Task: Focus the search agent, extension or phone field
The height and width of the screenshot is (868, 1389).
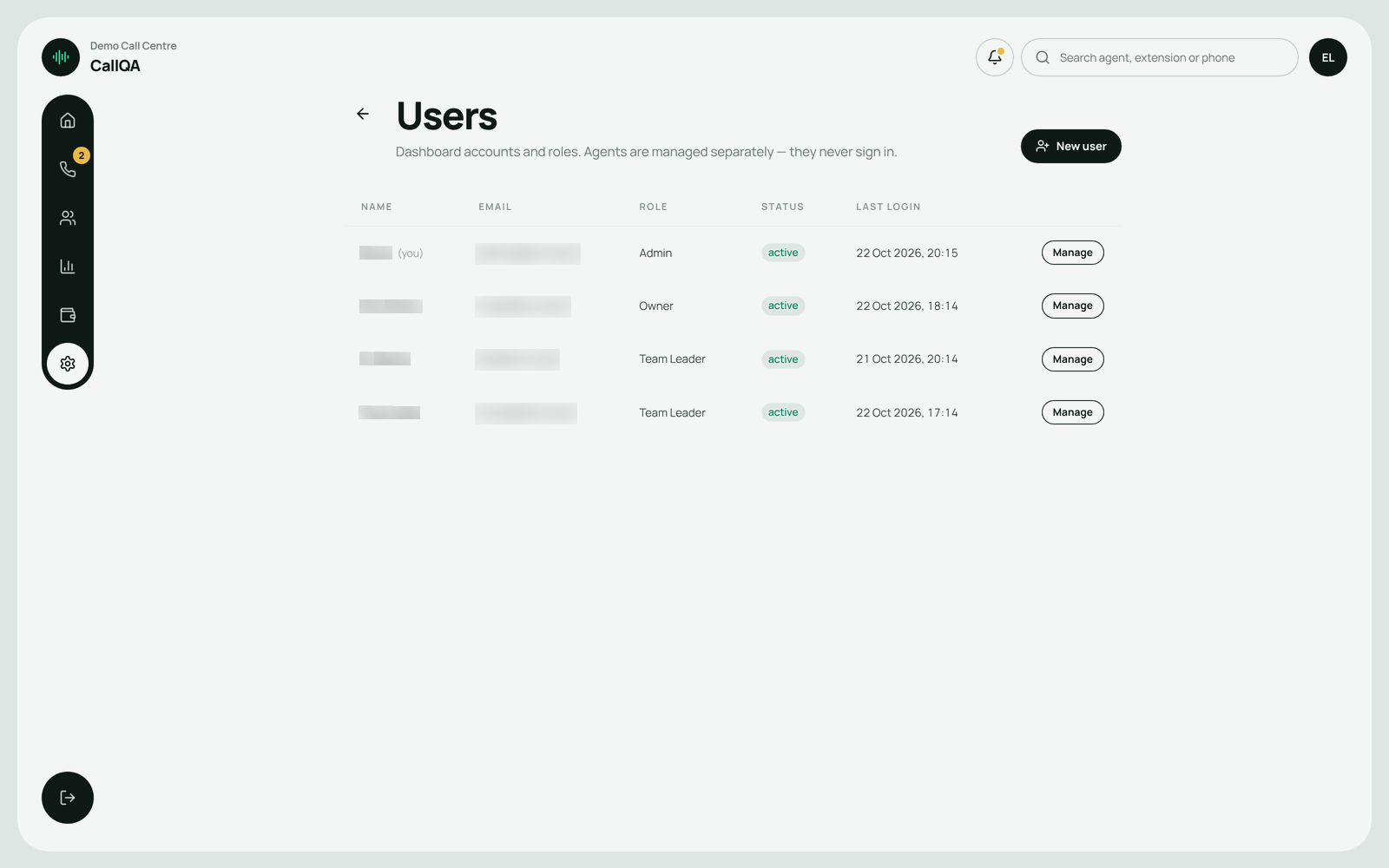Action: click(x=1160, y=57)
